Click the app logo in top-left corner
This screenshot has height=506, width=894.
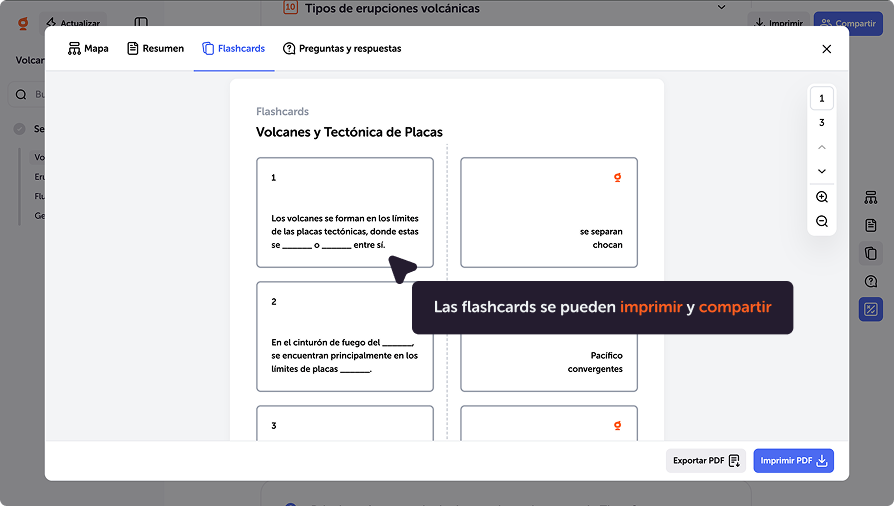(x=23, y=23)
